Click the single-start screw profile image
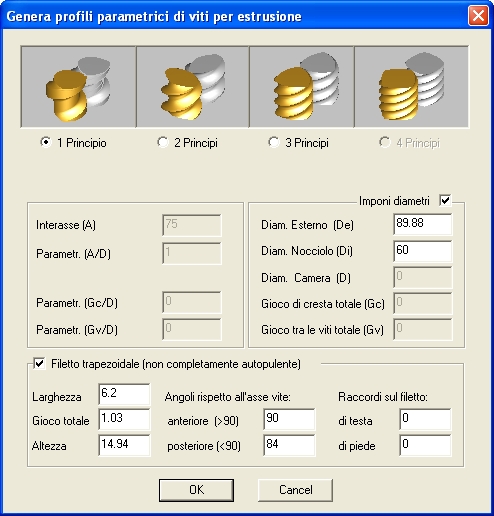The image size is (494, 516). (78, 87)
